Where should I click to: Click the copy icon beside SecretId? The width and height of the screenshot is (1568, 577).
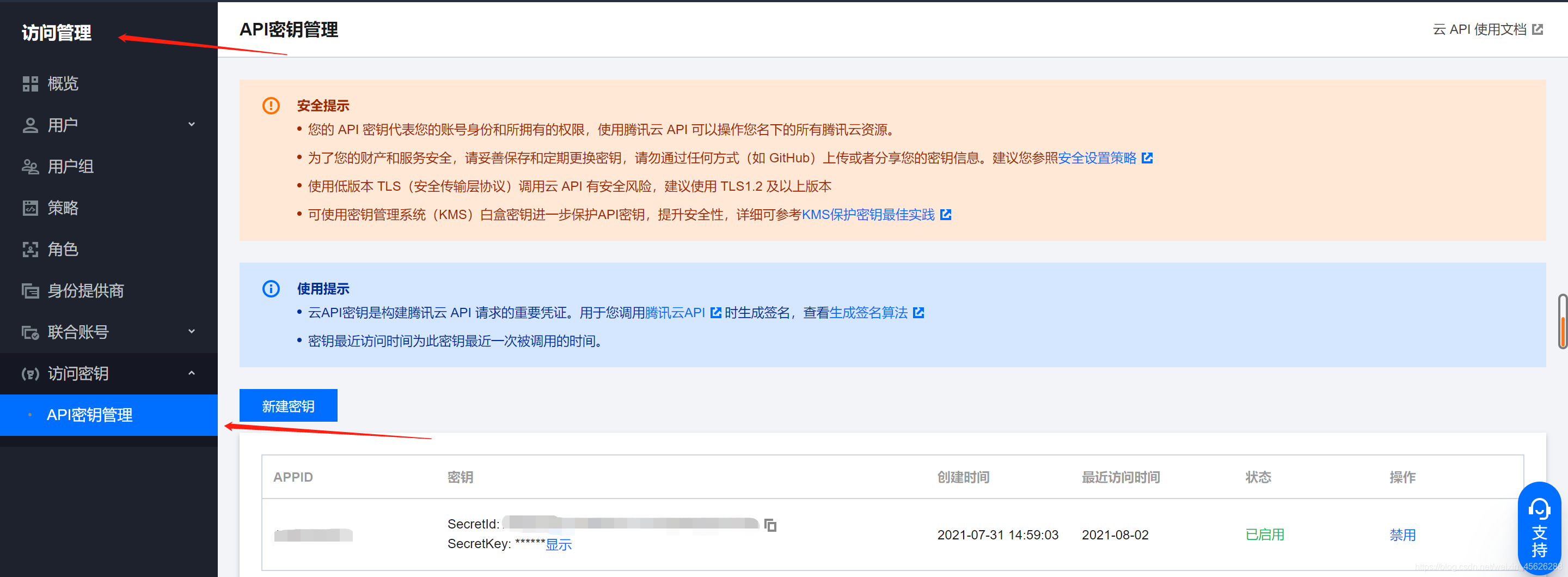tap(771, 524)
